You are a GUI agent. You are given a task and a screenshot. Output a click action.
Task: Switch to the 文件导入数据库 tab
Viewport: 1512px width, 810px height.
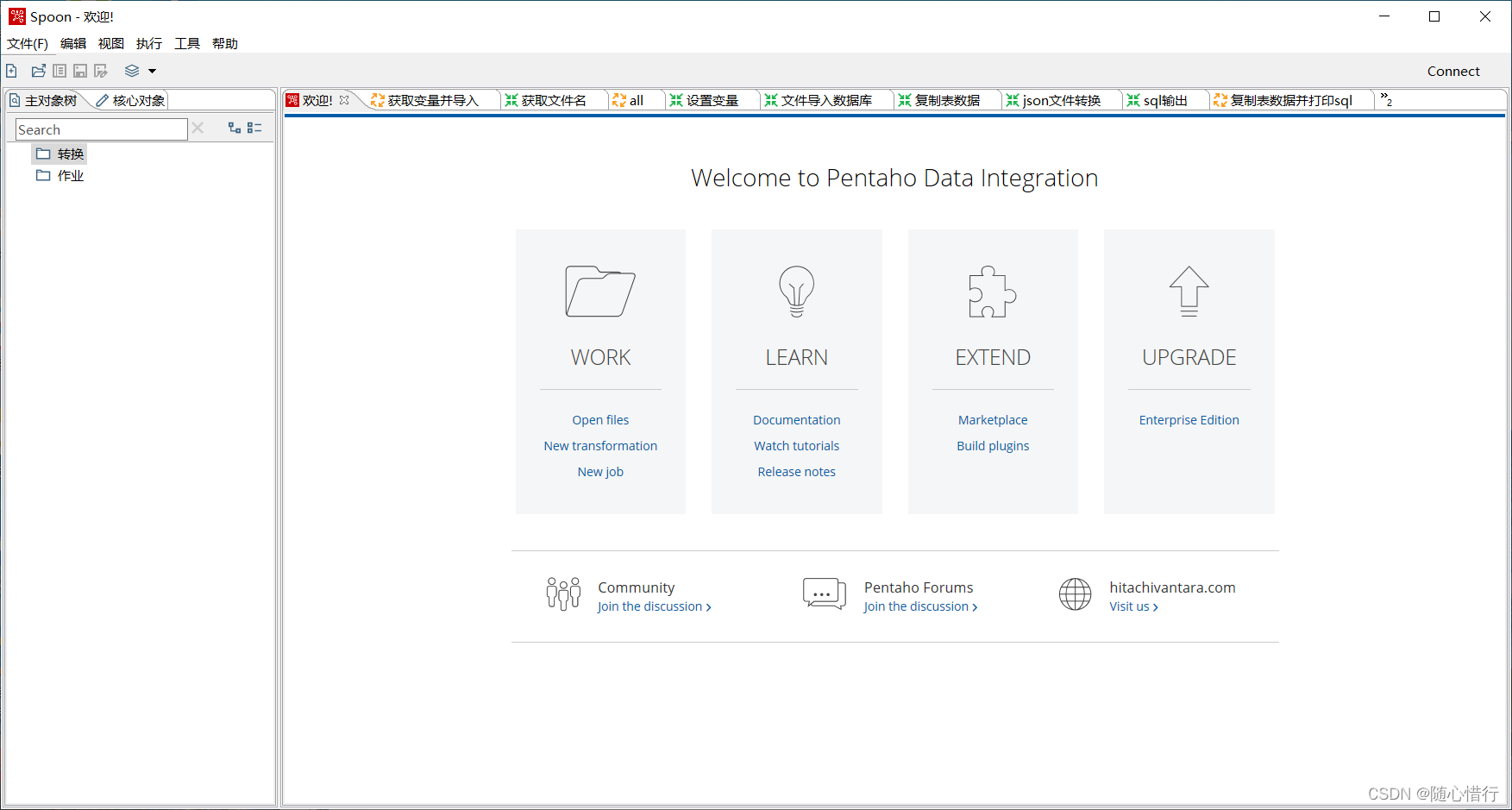[819, 100]
